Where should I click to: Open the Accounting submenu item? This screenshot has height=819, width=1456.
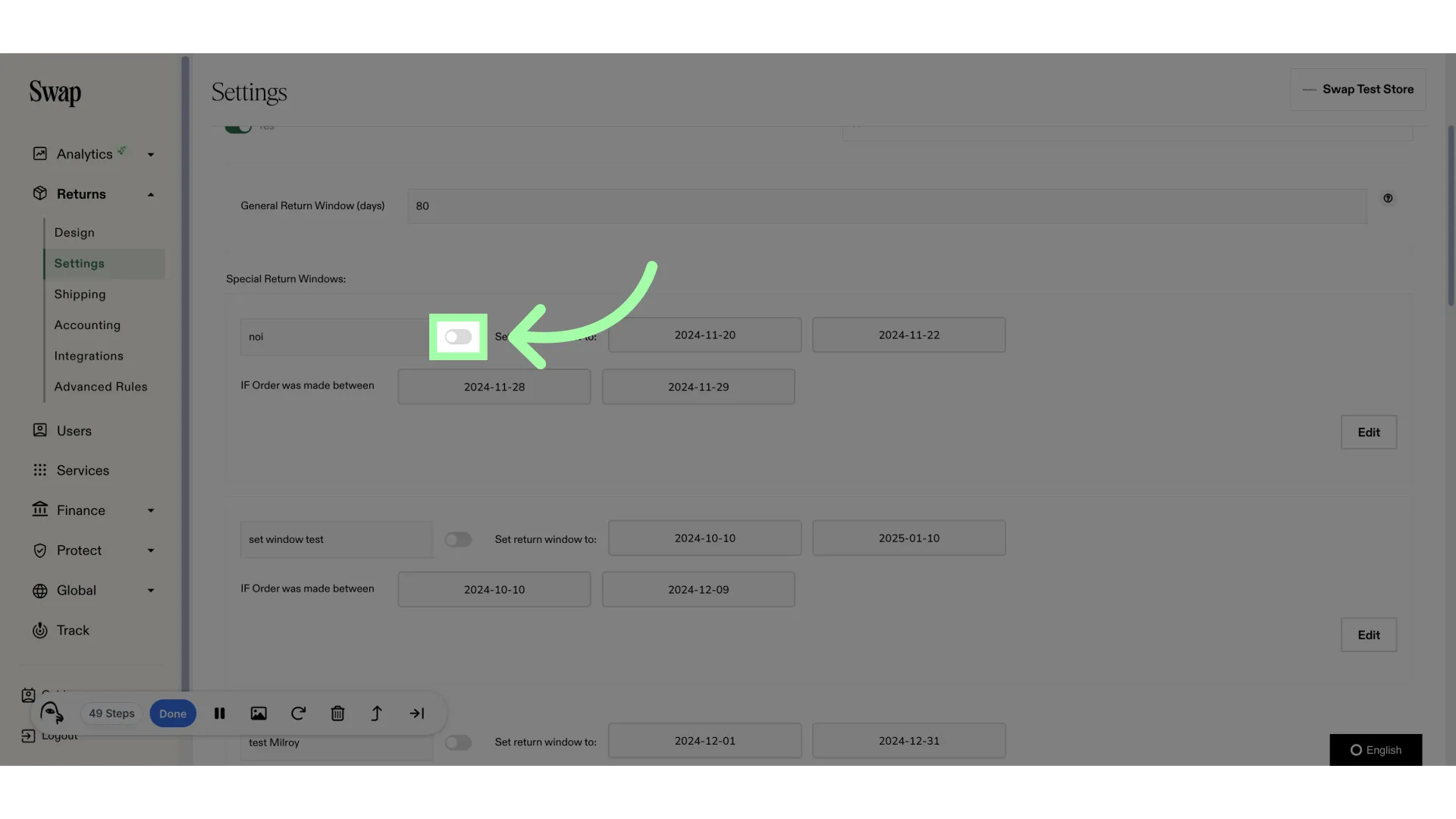(x=87, y=325)
